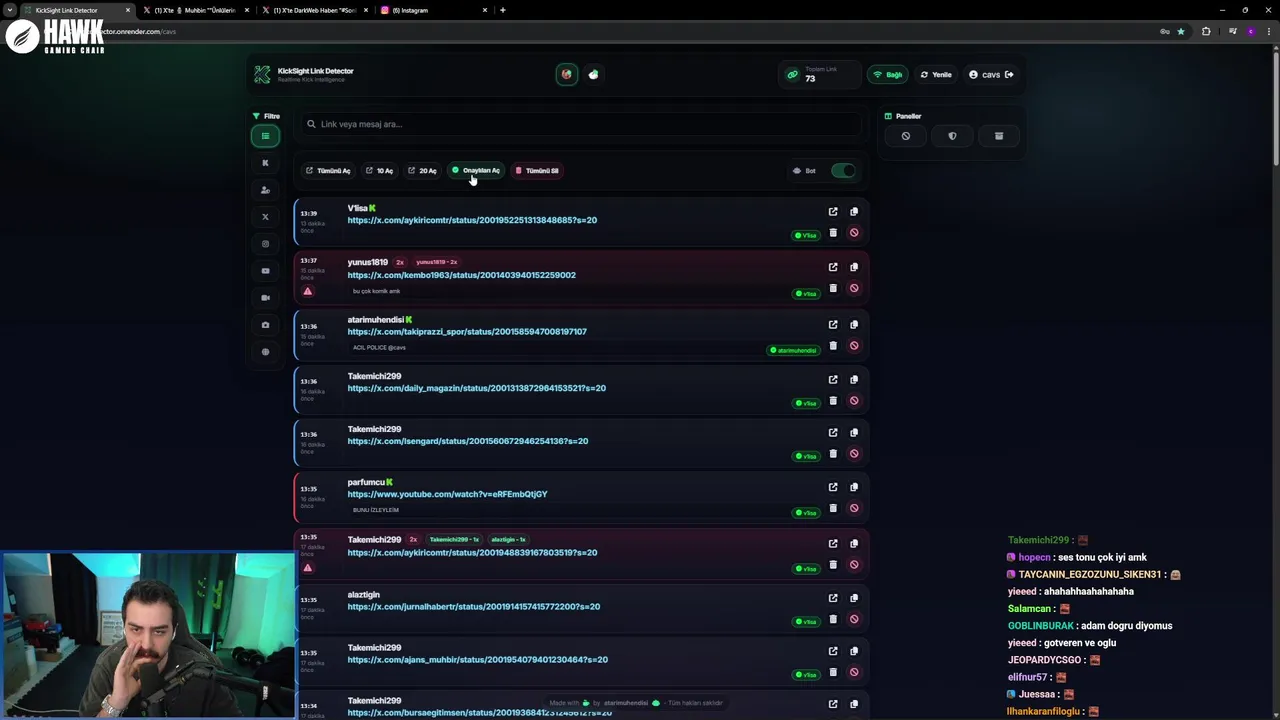The height and width of the screenshot is (720, 1280).
Task: Delete atarimuhendisi row
Action: pyautogui.click(x=833, y=346)
